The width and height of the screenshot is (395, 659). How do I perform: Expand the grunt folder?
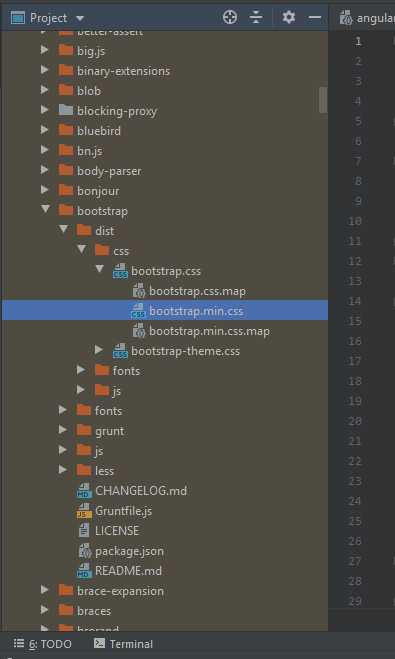(x=63, y=430)
